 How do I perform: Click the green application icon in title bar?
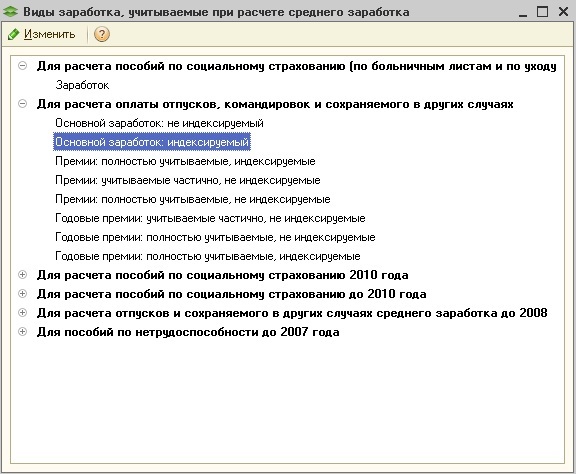coord(10,12)
